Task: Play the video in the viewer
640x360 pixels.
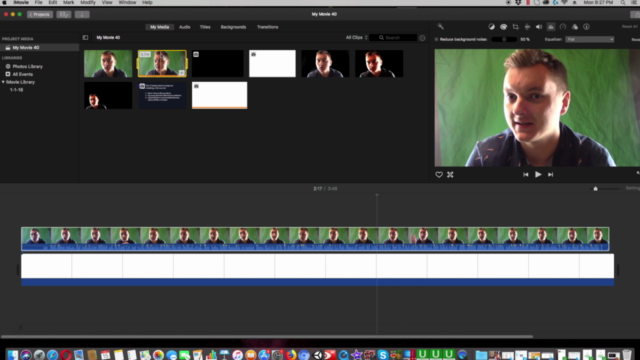Action: (538, 175)
